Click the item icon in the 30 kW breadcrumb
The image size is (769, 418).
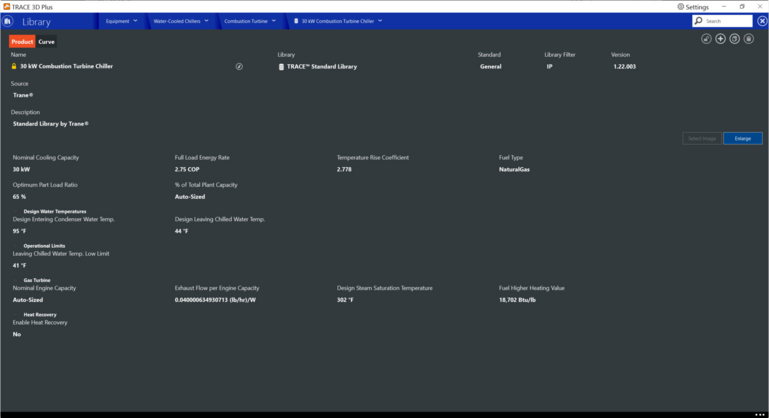pyautogui.click(x=296, y=21)
